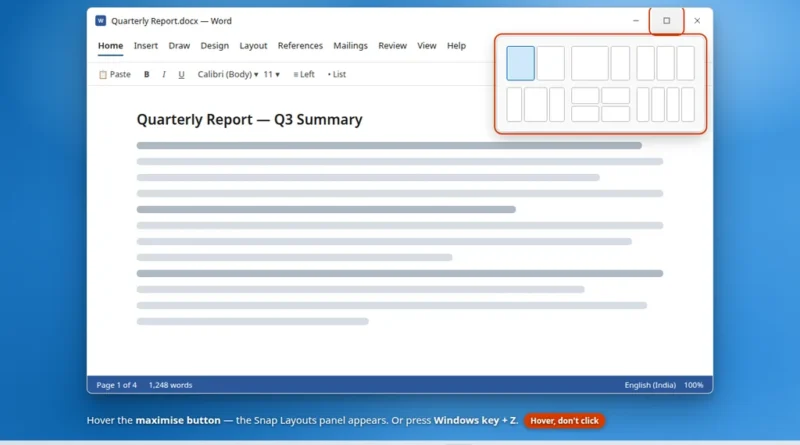Snap to first column of three-equal-columns layout
This screenshot has height=445, width=800.
tap(645, 63)
